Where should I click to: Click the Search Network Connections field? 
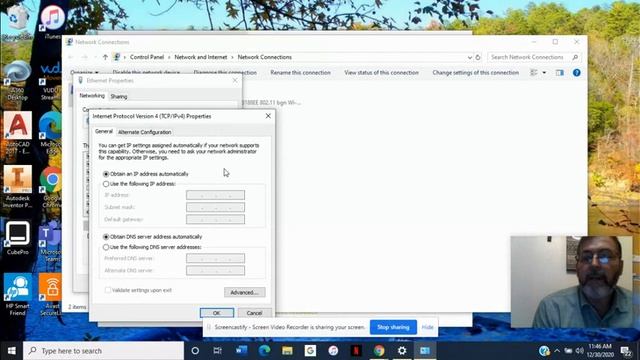534,58
